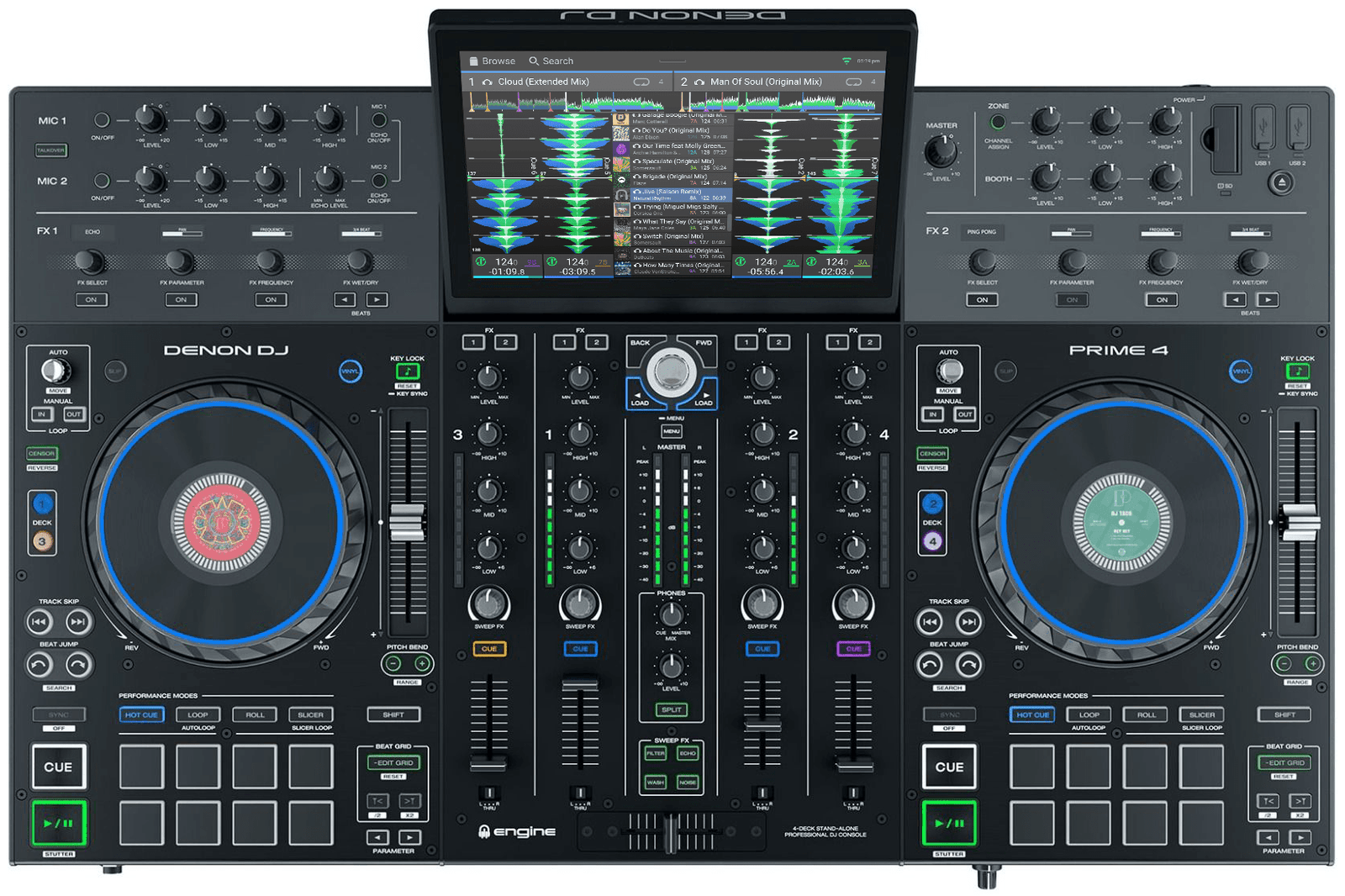Skip to next track on left deck

point(77,622)
